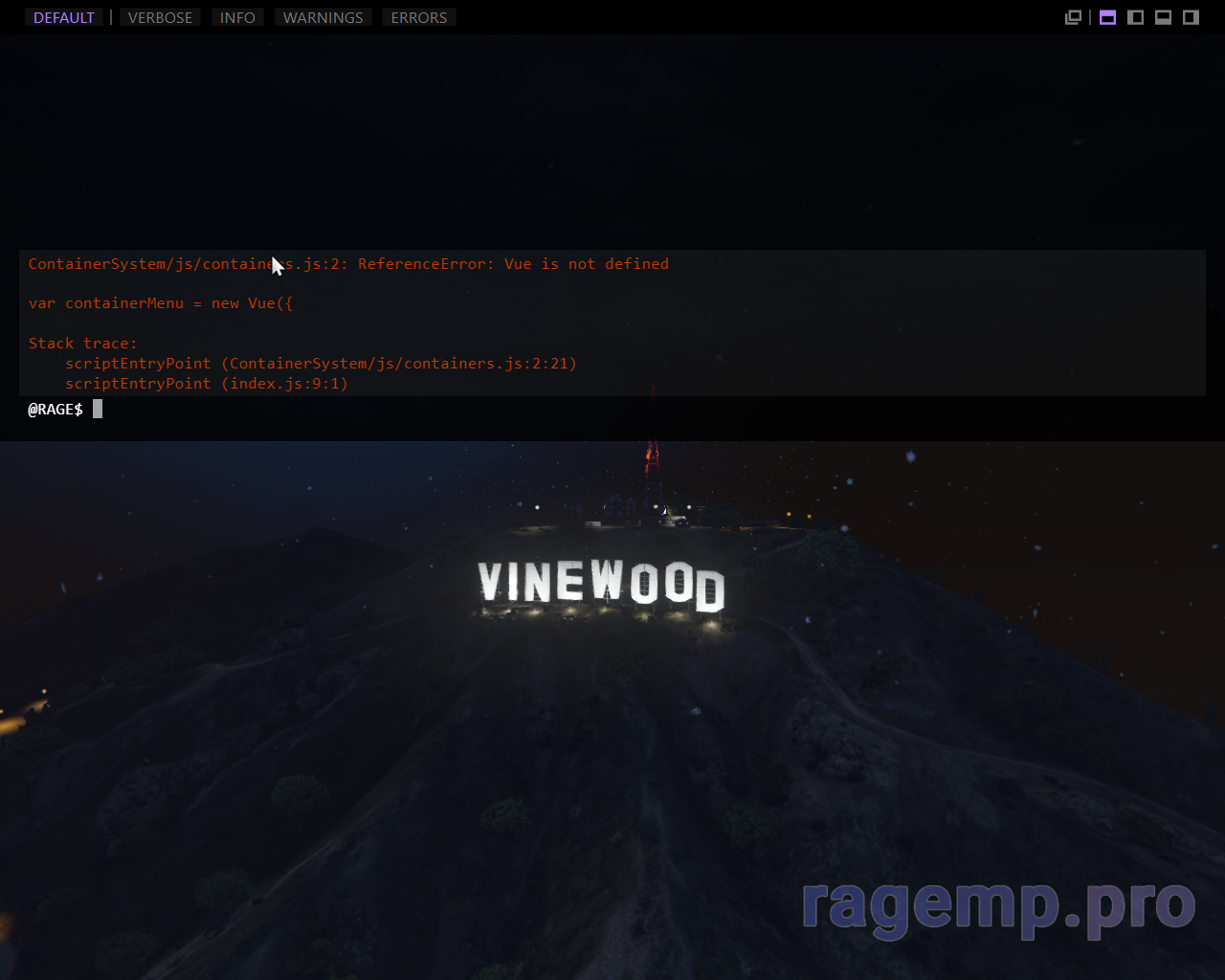Click the index.js:9:1 stack trace entry
This screenshot has height=980, width=1225.
[207, 384]
